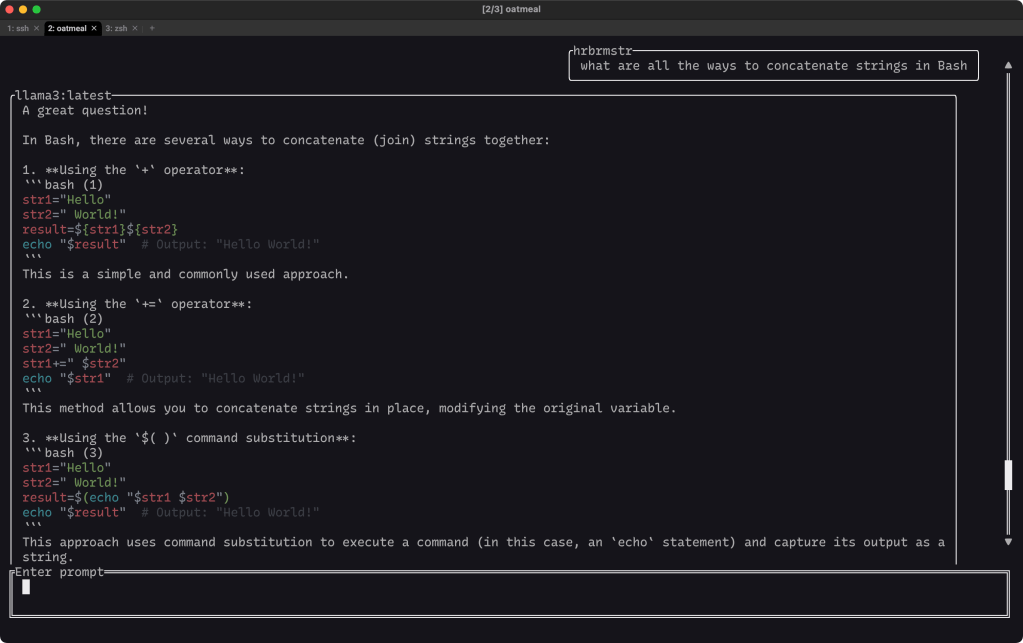The image size is (1023, 643).
Task: Close the "1: ssh" tab
Action: coord(36,28)
